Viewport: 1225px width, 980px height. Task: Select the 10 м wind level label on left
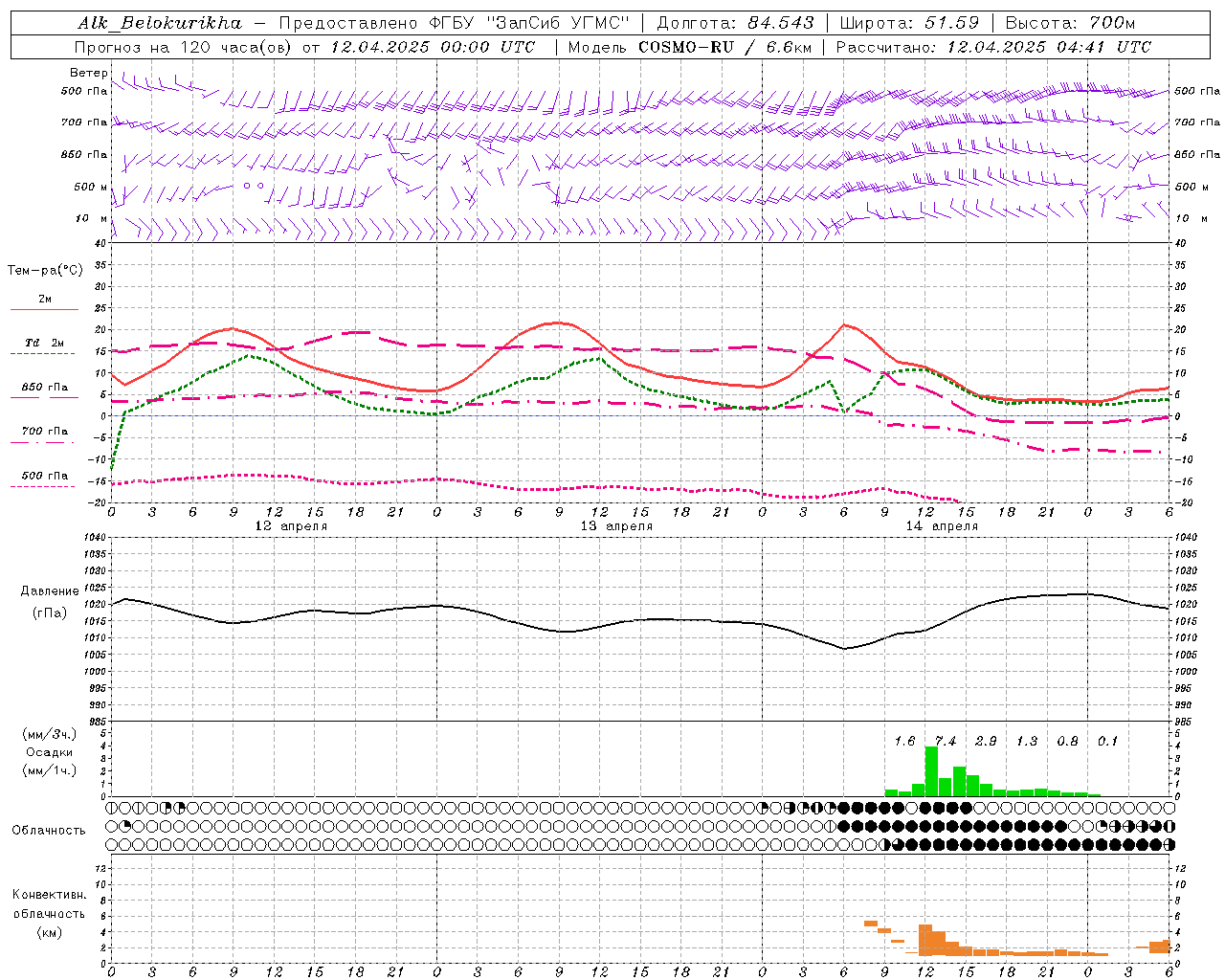pos(91,218)
